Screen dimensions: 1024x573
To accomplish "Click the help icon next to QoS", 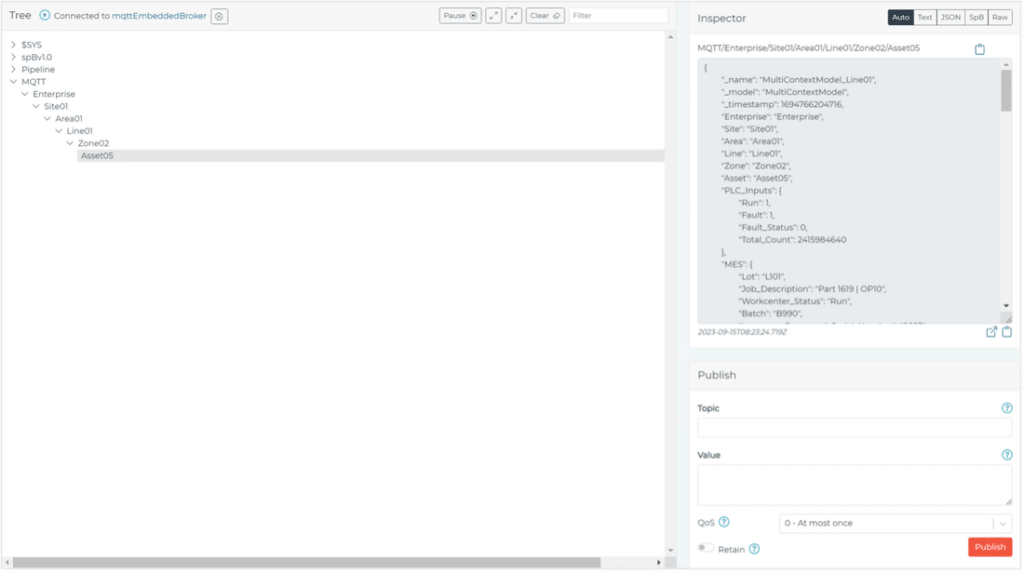I will [724, 522].
